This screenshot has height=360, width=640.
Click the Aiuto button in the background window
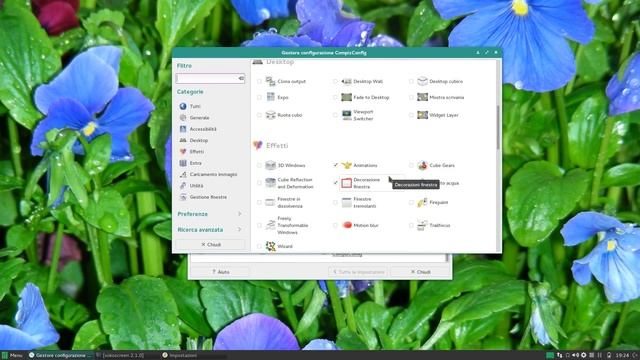point(220,272)
